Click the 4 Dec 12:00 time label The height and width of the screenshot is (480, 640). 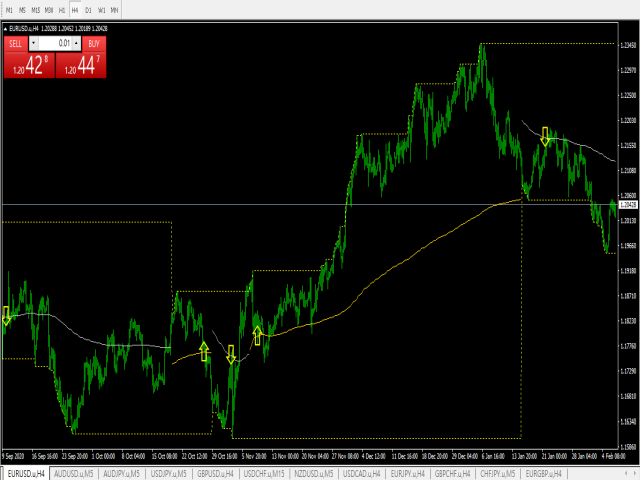coord(373,456)
